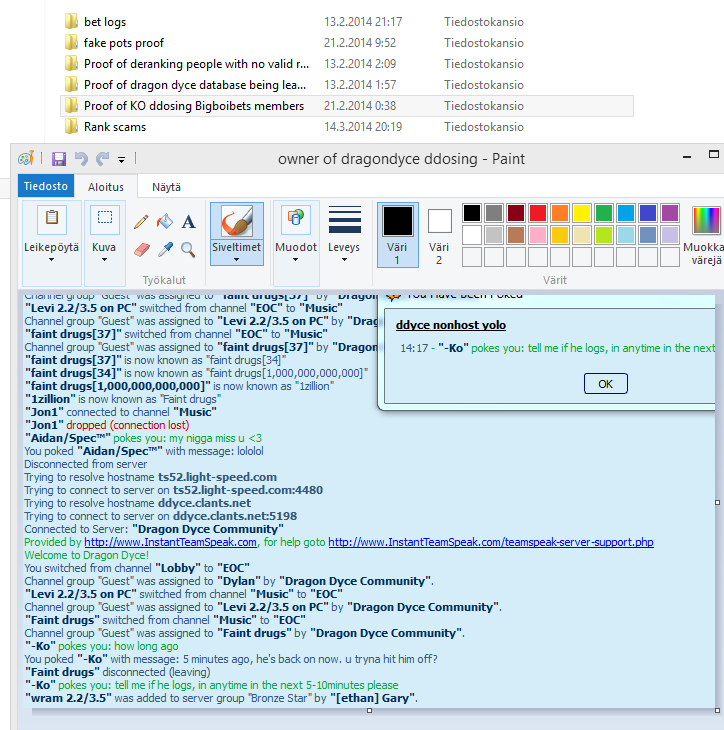724x730 pixels.
Task: Pick the brown color swatch
Action: click(x=516, y=235)
